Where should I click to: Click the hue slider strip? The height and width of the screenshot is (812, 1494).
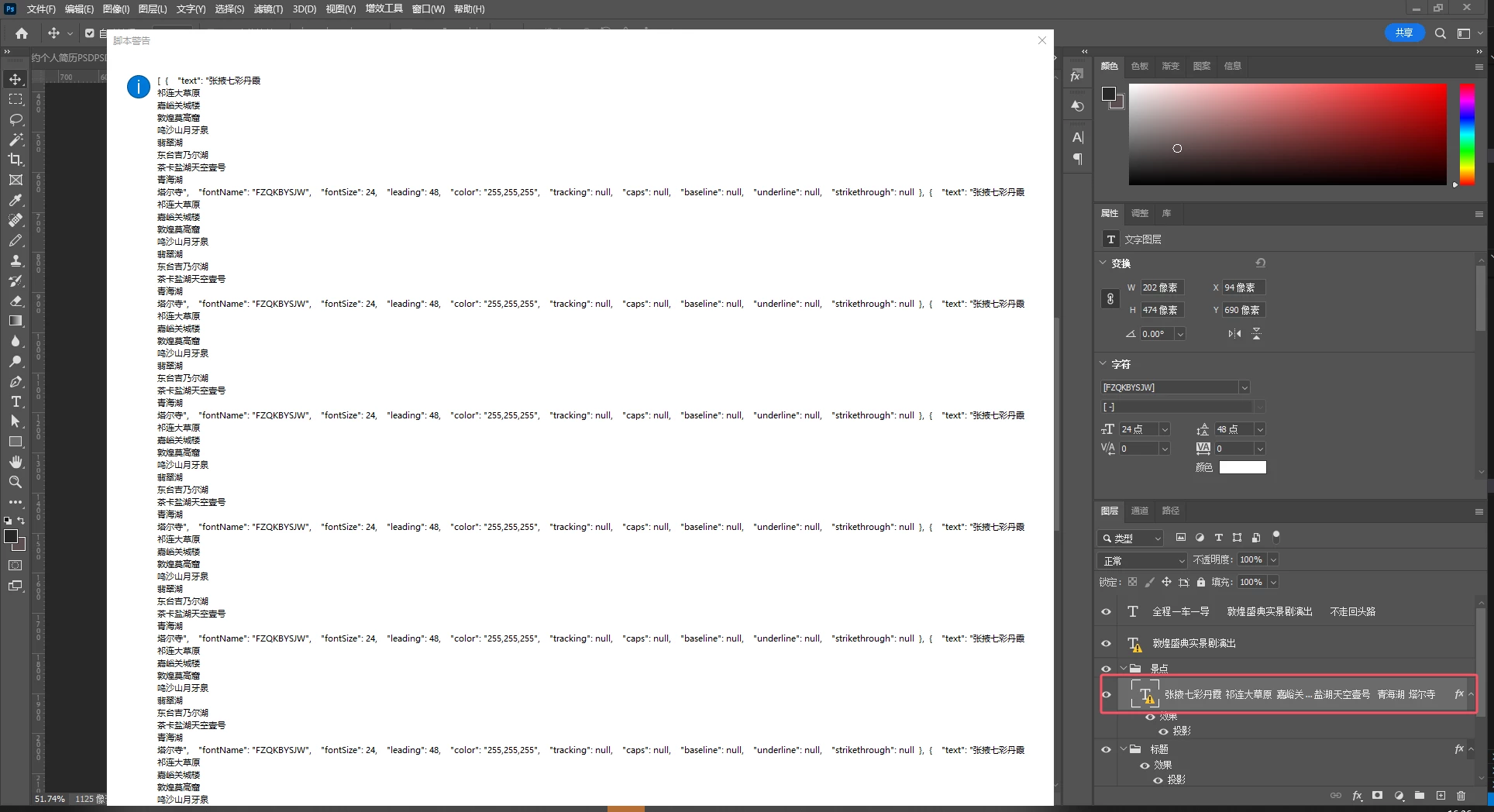[x=1467, y=134]
